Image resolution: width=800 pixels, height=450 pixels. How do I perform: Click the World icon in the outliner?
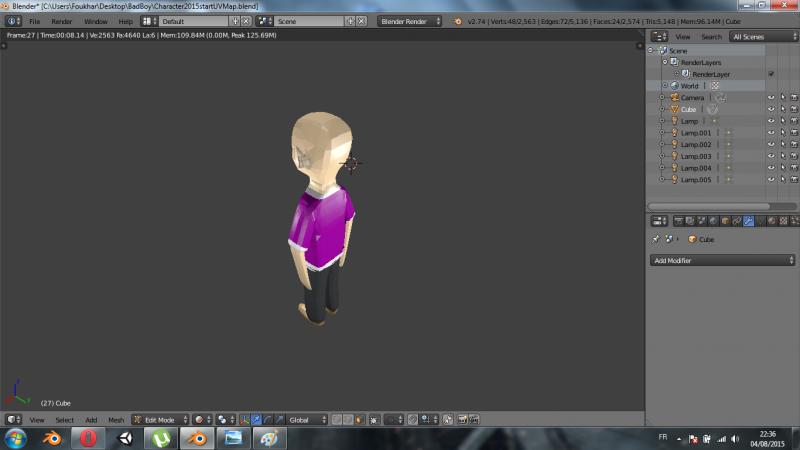pos(674,86)
